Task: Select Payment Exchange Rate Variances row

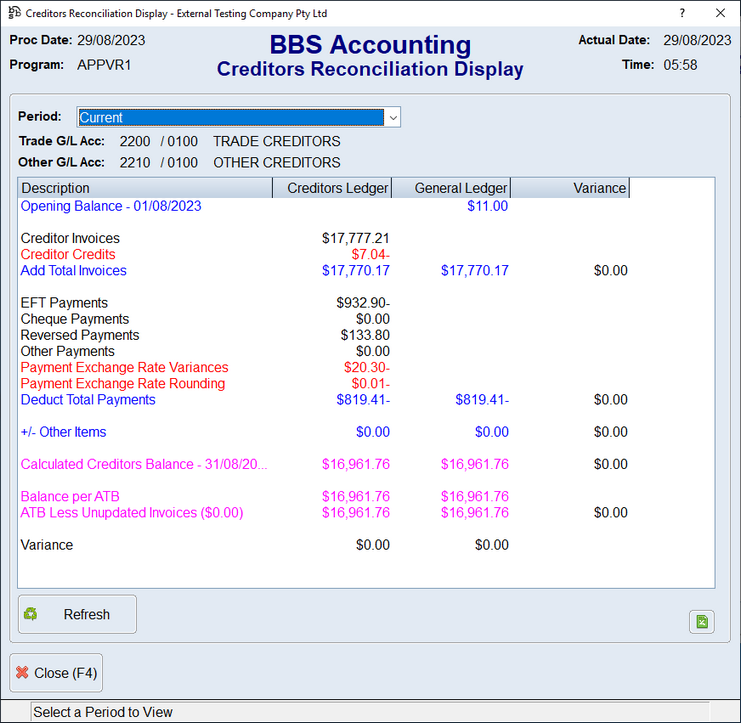Action: [x=124, y=367]
